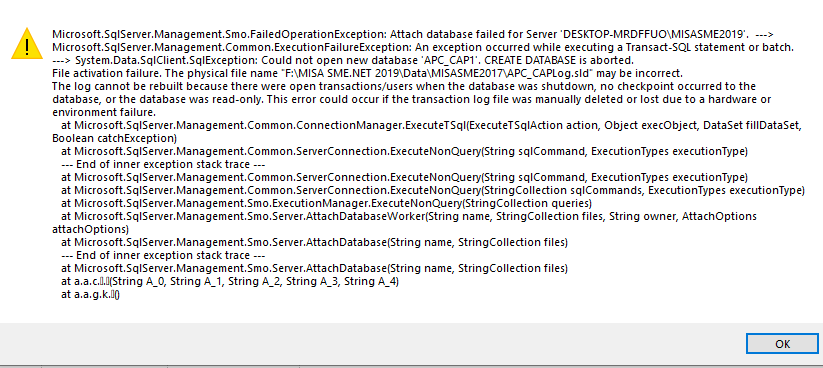Click the AttachDatabaseWorker stack trace line

(x=409, y=216)
